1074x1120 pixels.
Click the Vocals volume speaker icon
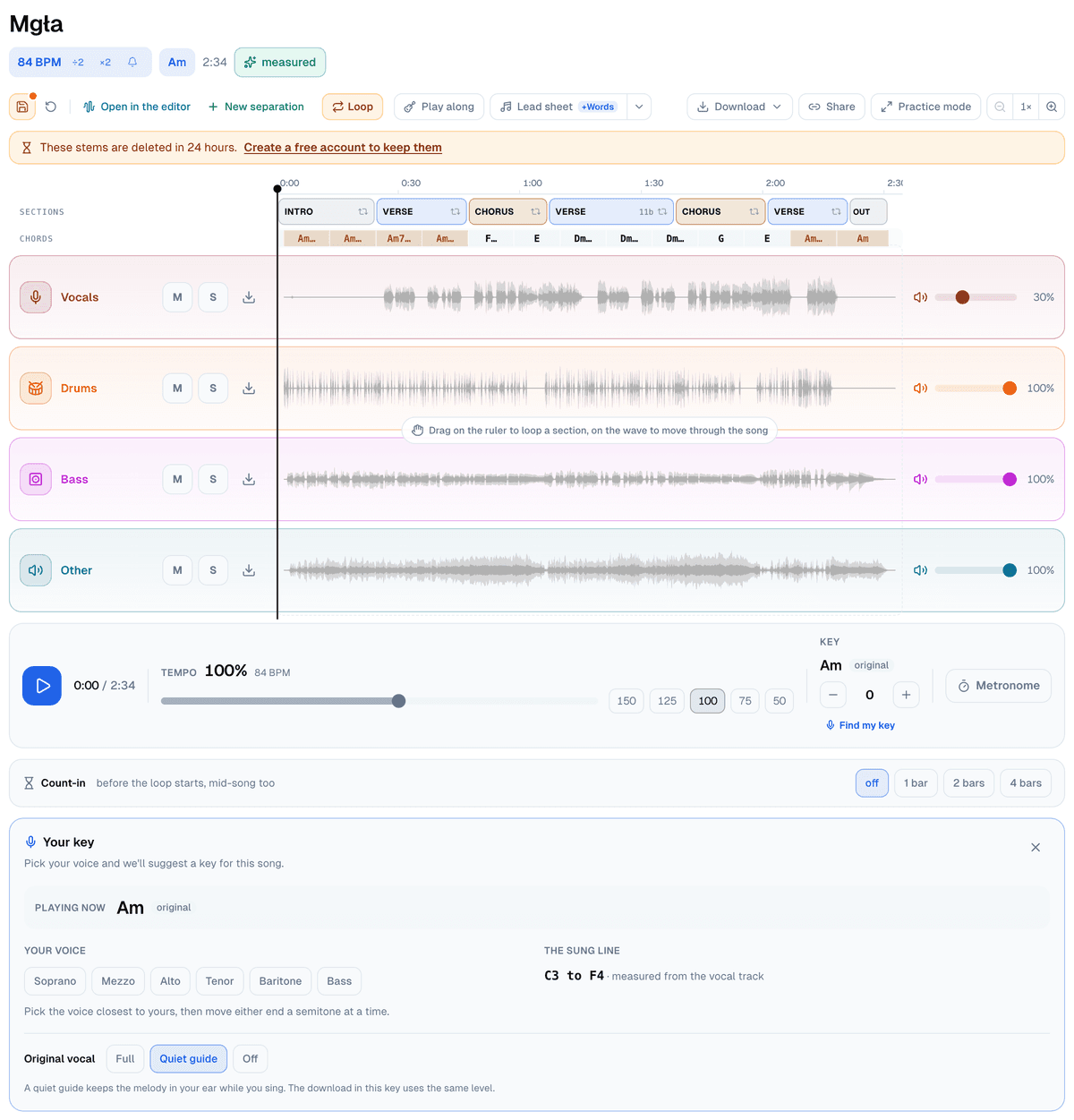pyautogui.click(x=920, y=297)
